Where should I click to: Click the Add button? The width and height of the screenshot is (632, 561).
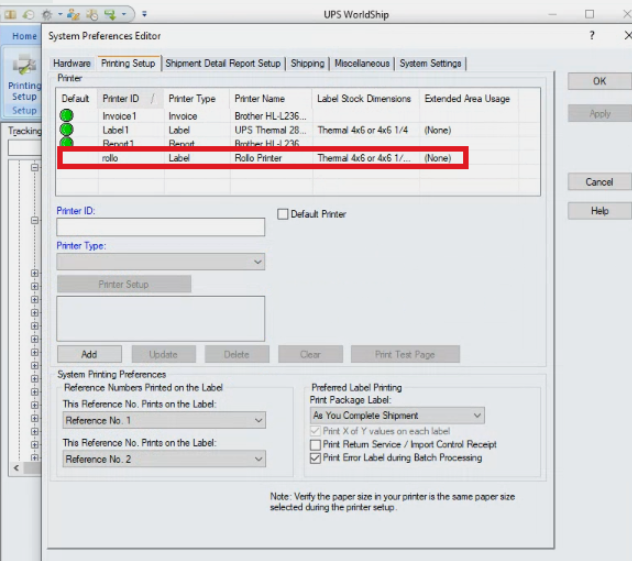(x=89, y=354)
